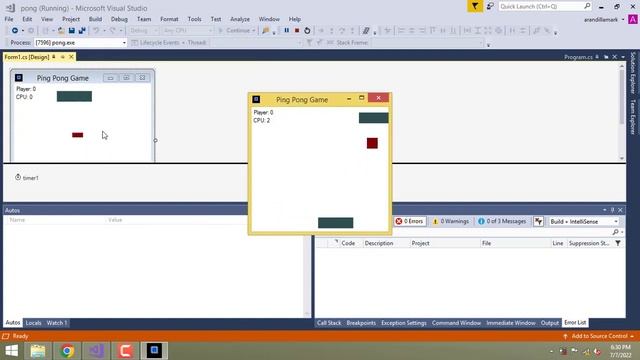Close the Form1.cs [Design] tab
The image size is (640, 360).
[71, 57]
